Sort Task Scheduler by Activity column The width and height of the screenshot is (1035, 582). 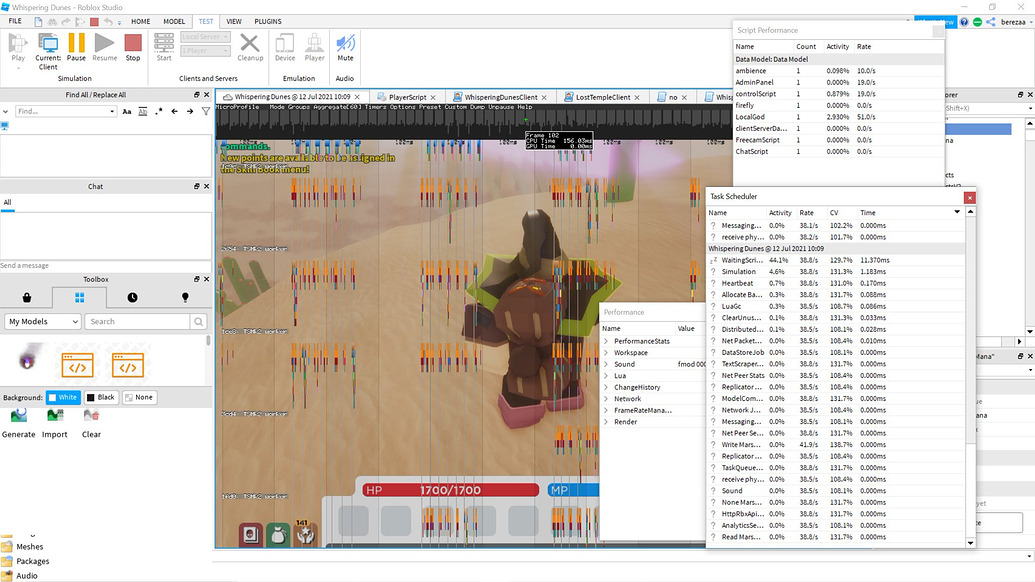pos(780,212)
